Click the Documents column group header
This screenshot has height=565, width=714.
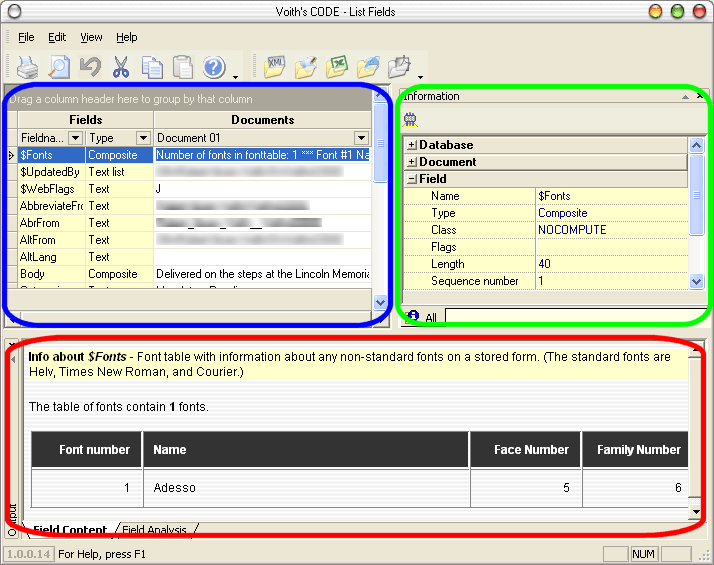point(262,120)
